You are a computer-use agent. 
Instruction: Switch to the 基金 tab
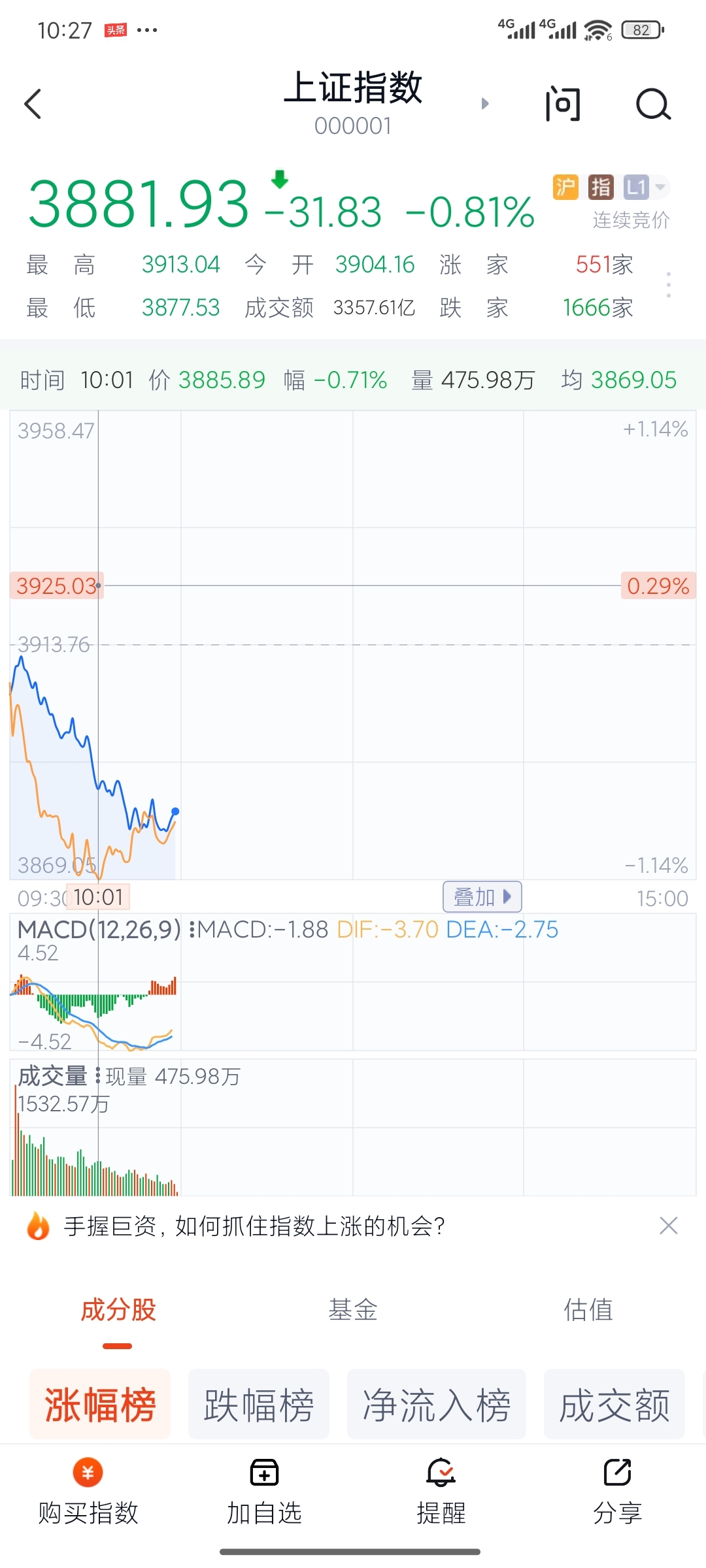(x=353, y=1310)
